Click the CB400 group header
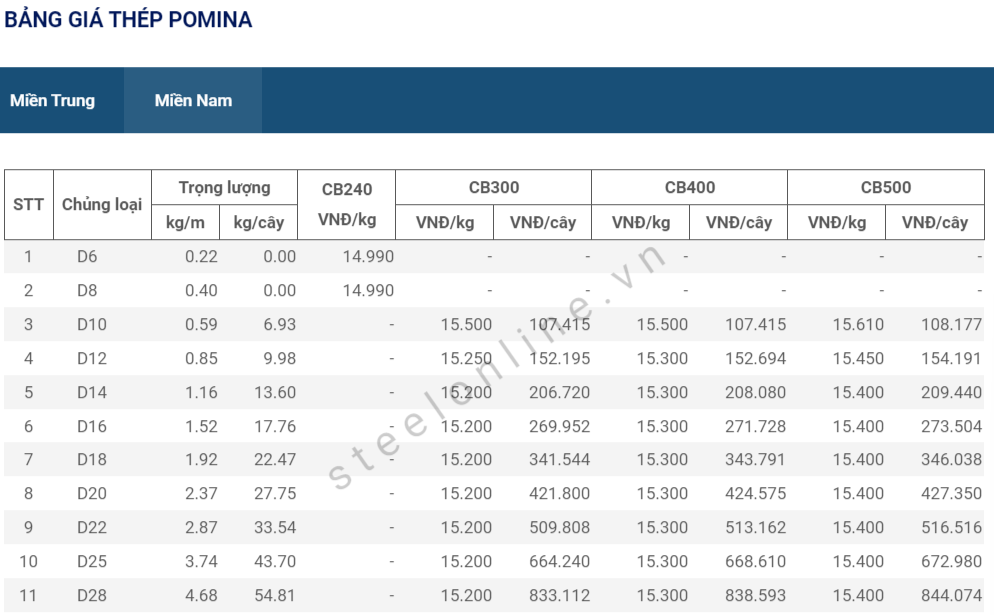 click(690, 188)
